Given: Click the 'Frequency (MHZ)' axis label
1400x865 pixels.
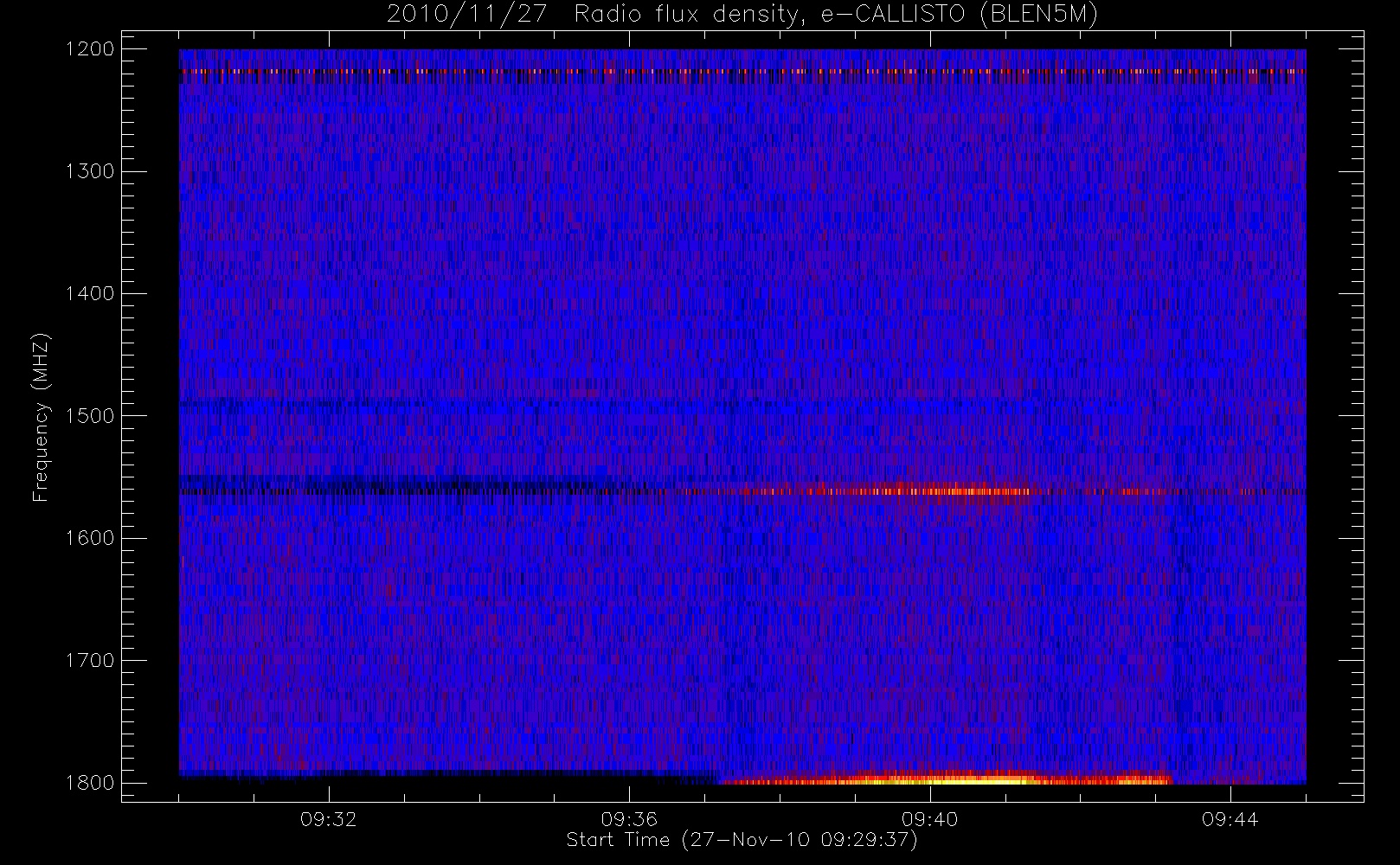Looking at the screenshot, I should coord(40,417).
